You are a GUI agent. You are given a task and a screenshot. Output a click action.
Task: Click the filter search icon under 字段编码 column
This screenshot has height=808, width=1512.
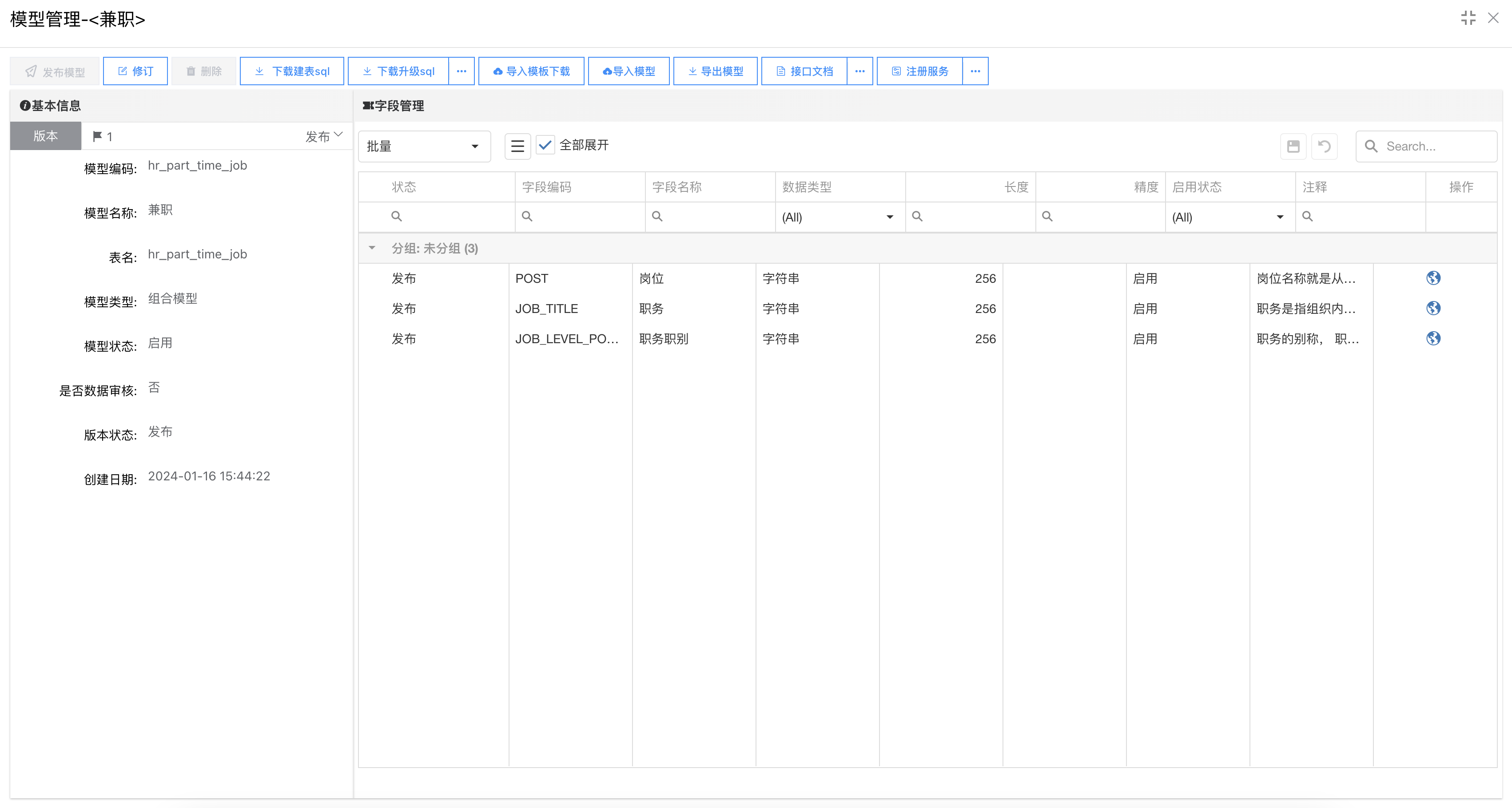[527, 217]
